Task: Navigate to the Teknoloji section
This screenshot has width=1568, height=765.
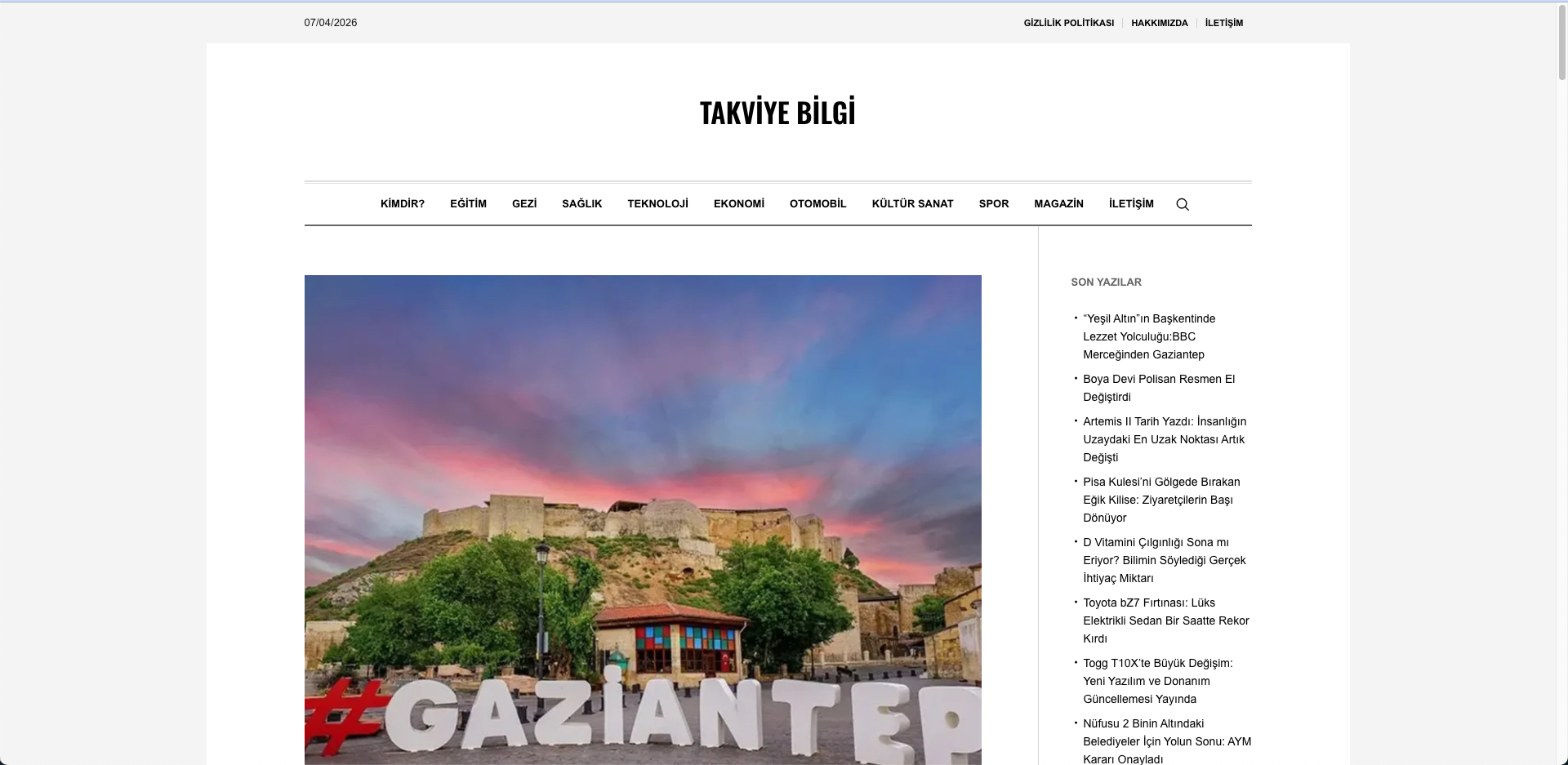Action: tap(657, 204)
